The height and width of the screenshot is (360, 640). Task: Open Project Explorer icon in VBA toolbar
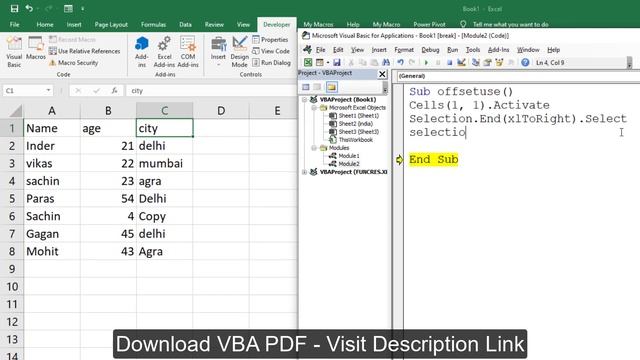[x=476, y=62]
